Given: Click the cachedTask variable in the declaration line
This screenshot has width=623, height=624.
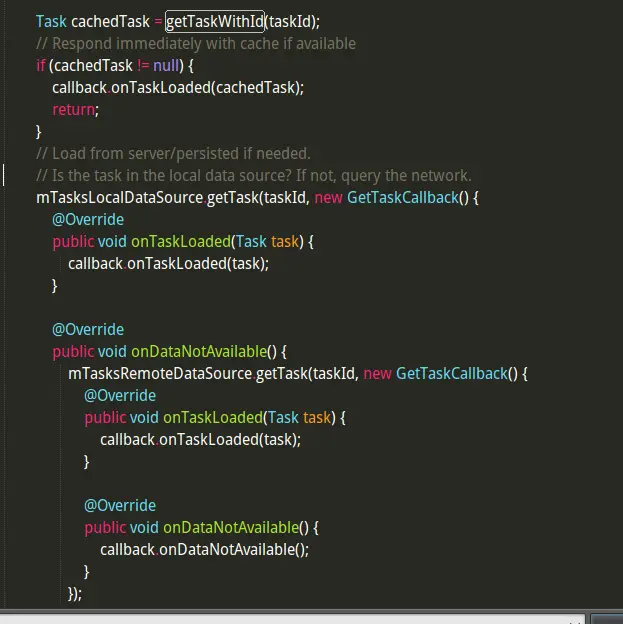Looking at the screenshot, I should tap(110, 21).
